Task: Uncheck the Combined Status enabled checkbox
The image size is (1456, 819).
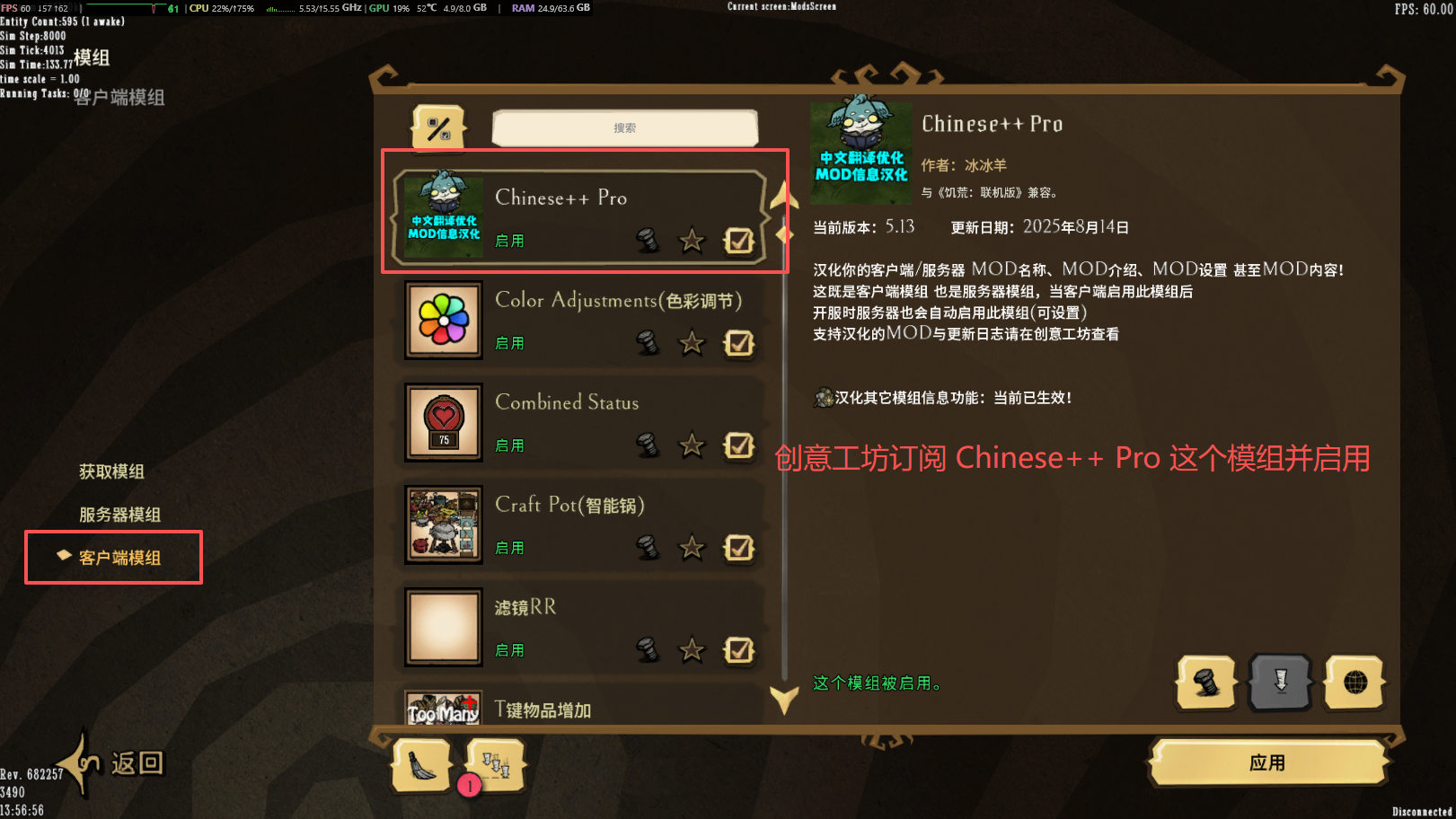Action: 738,445
